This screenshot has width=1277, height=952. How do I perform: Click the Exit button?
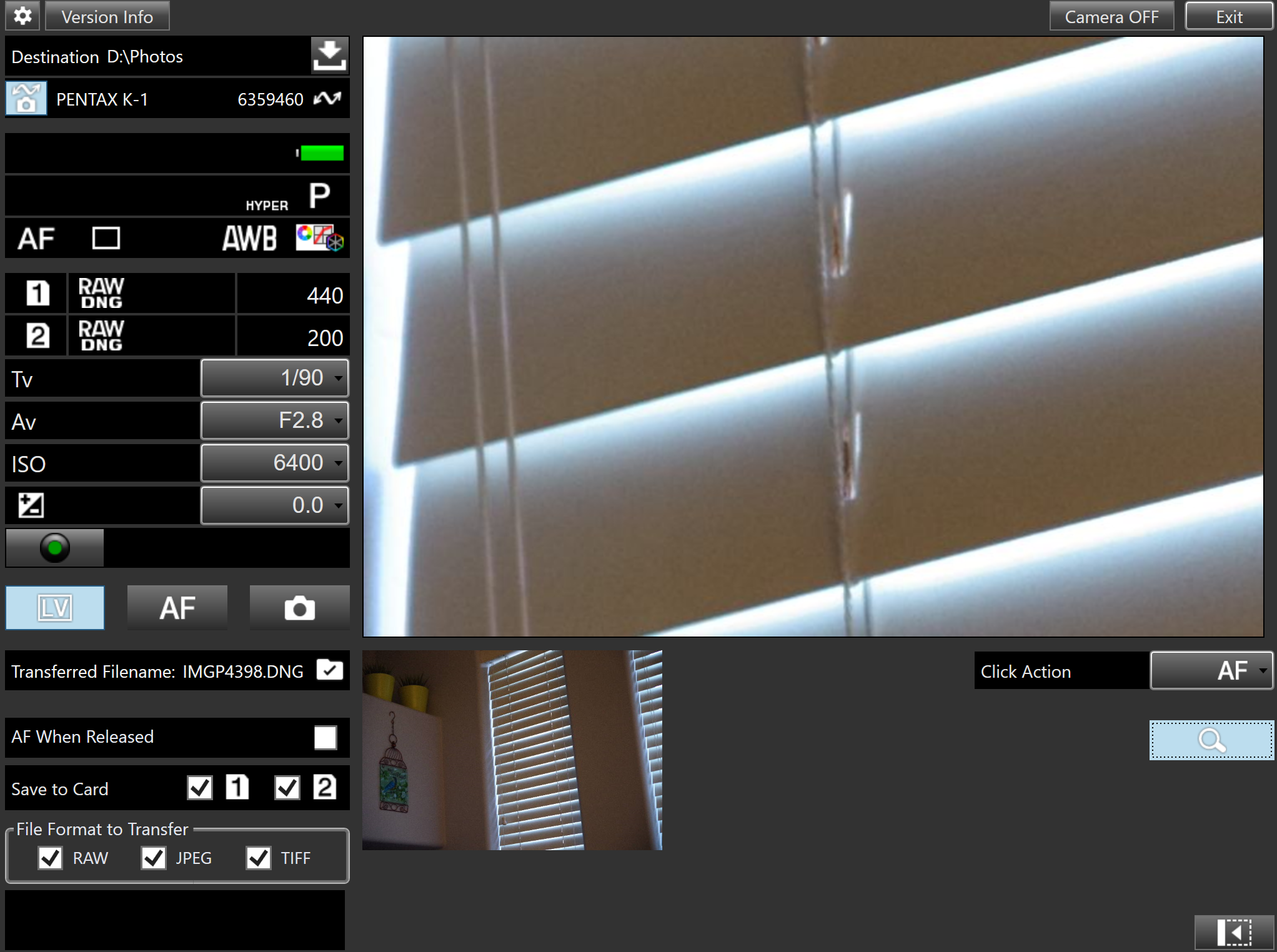1229,16
